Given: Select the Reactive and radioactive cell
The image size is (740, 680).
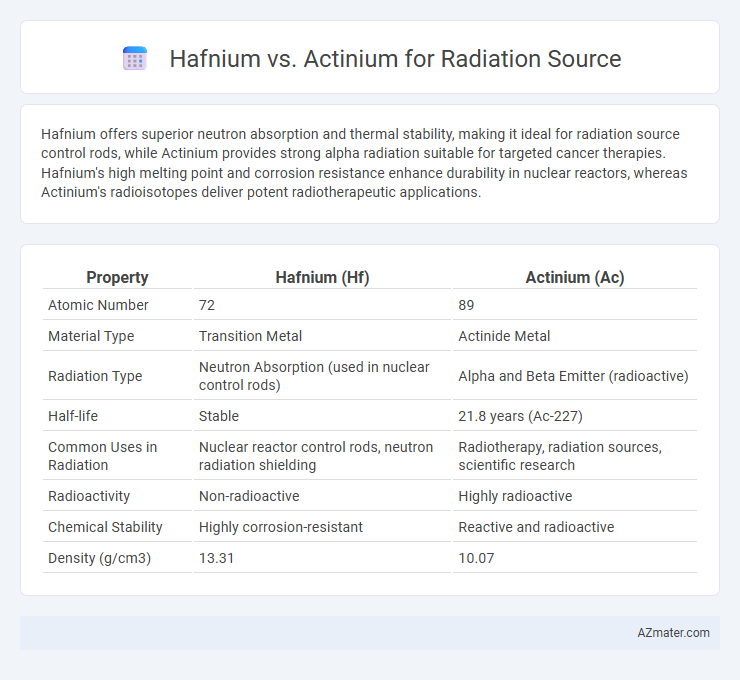Looking at the screenshot, I should [536, 527].
